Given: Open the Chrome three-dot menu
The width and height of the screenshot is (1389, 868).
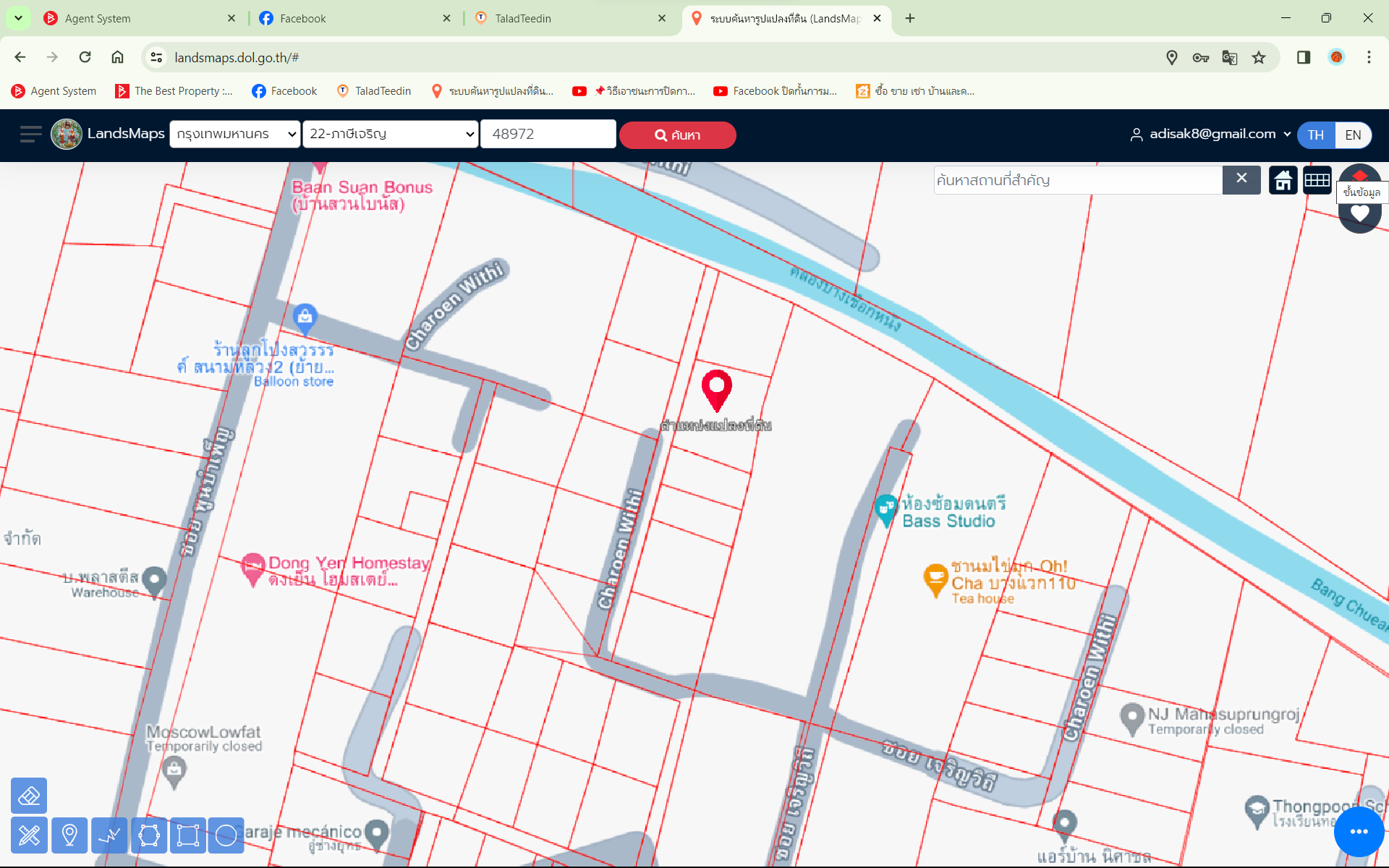Looking at the screenshot, I should pyautogui.click(x=1369, y=57).
